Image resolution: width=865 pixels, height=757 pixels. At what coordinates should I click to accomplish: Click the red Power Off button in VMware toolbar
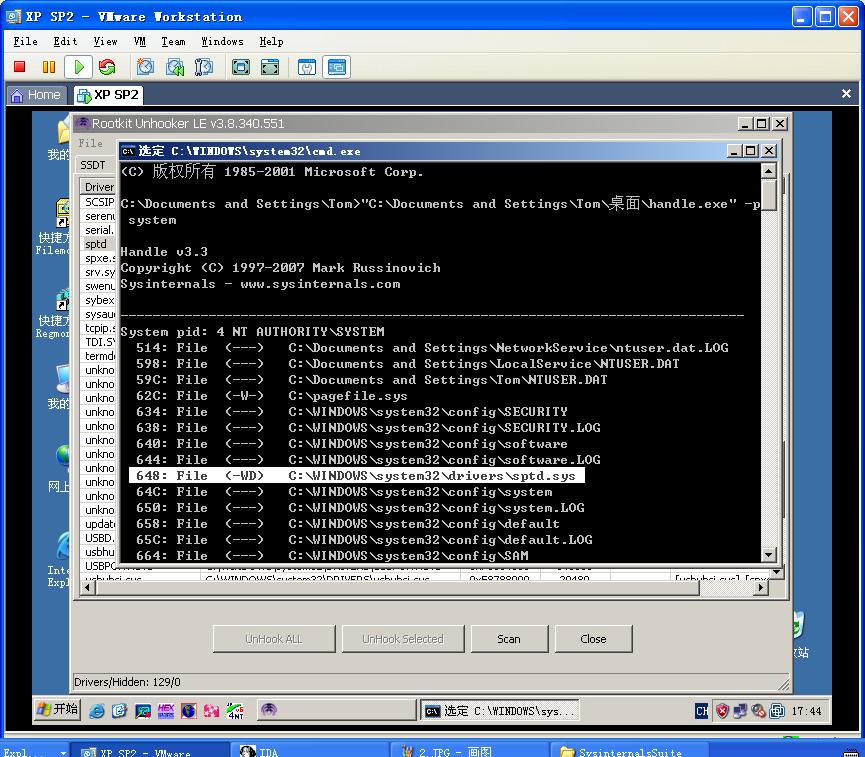click(x=20, y=67)
